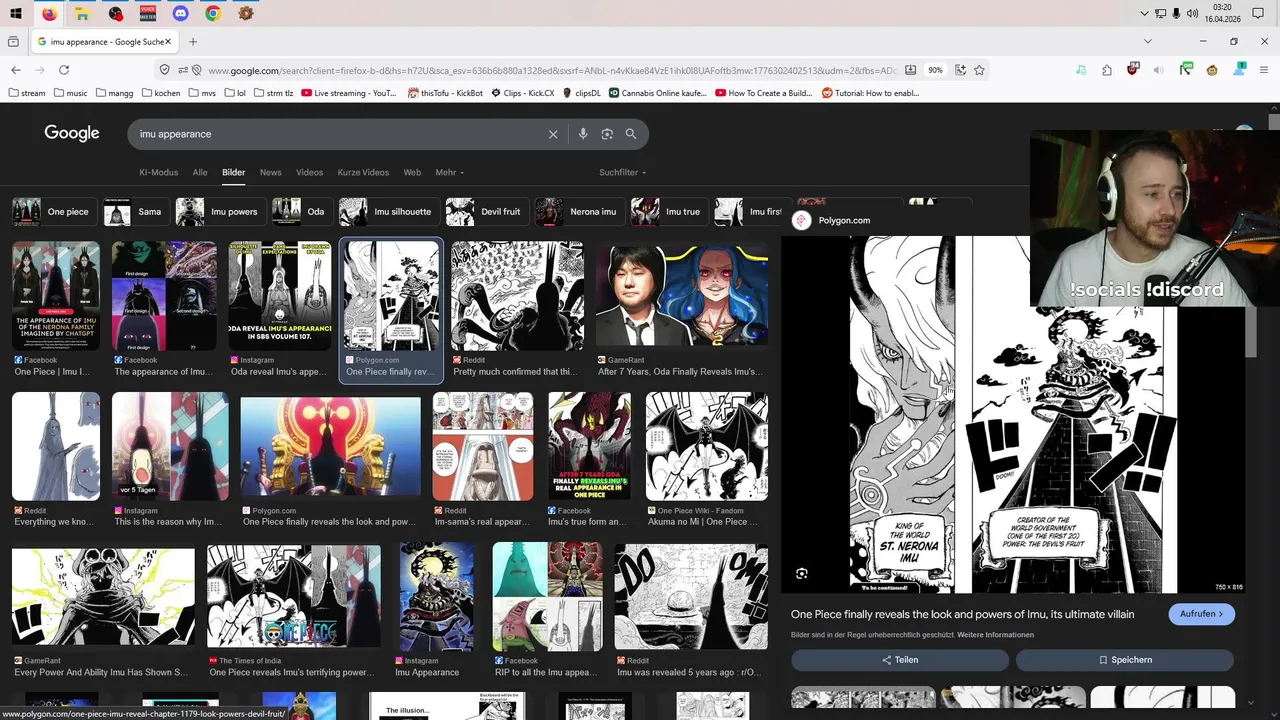Open uBlock Origin extension
This screenshot has height=720, width=1280.
click(x=1133, y=70)
